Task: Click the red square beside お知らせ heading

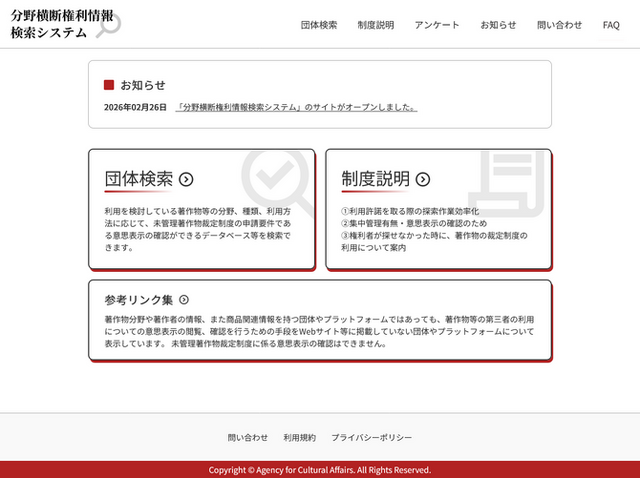Action: coord(109,85)
